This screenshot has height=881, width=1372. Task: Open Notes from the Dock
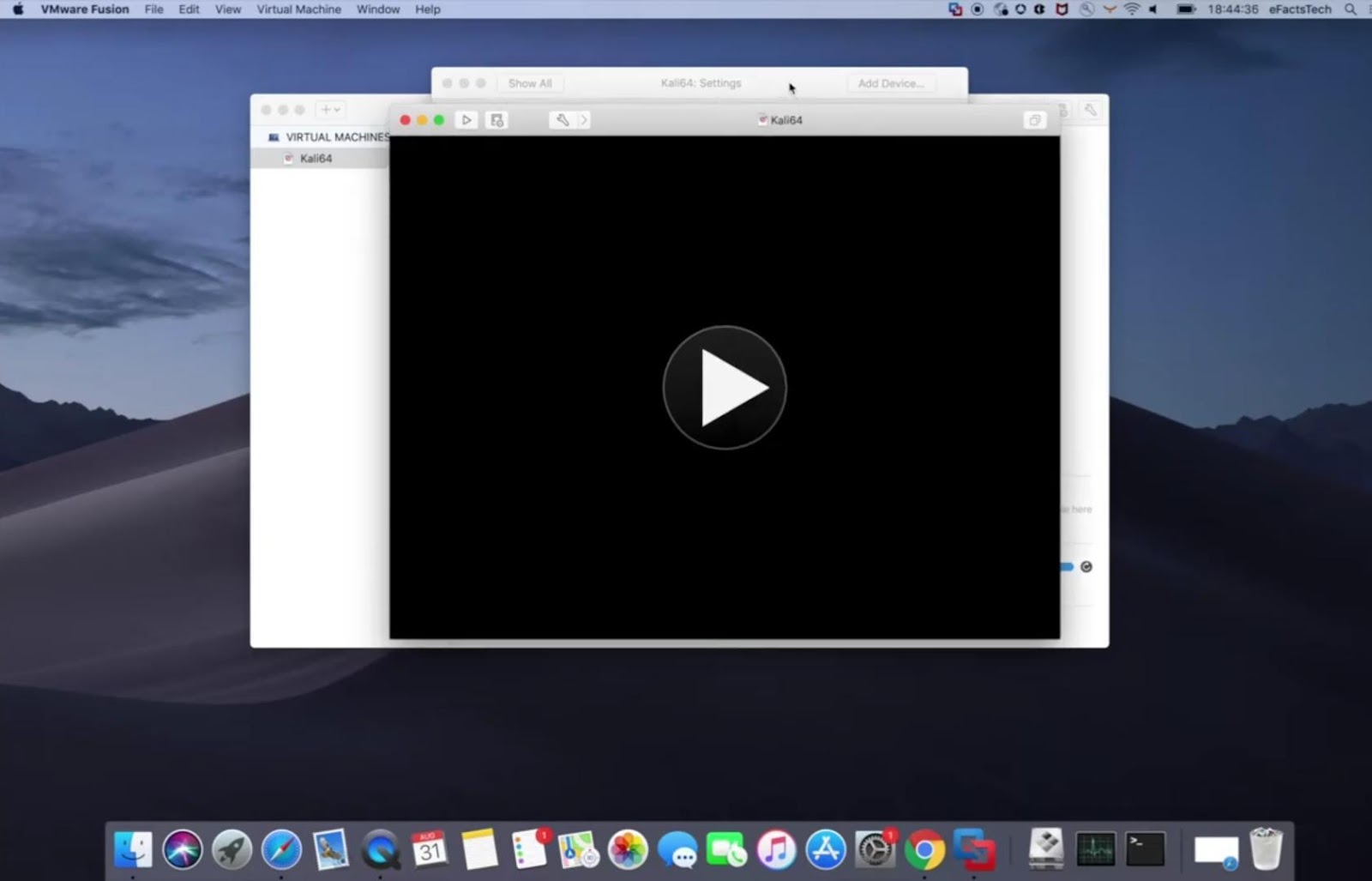click(x=479, y=849)
